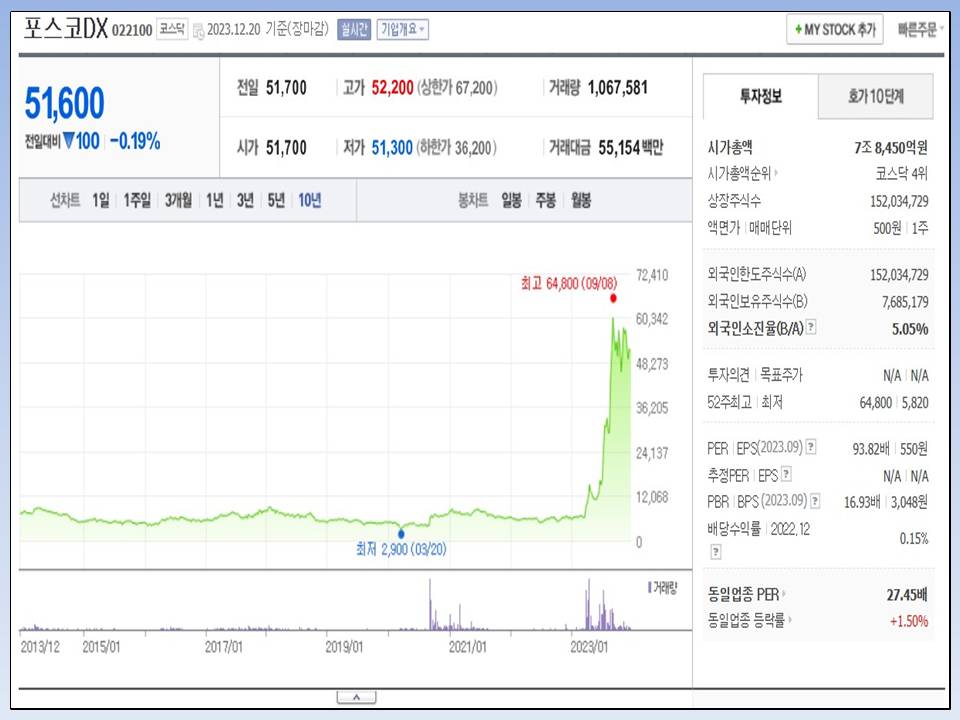
Task: Show 주봉 weekly candle chart
Action: pyautogui.click(x=546, y=200)
